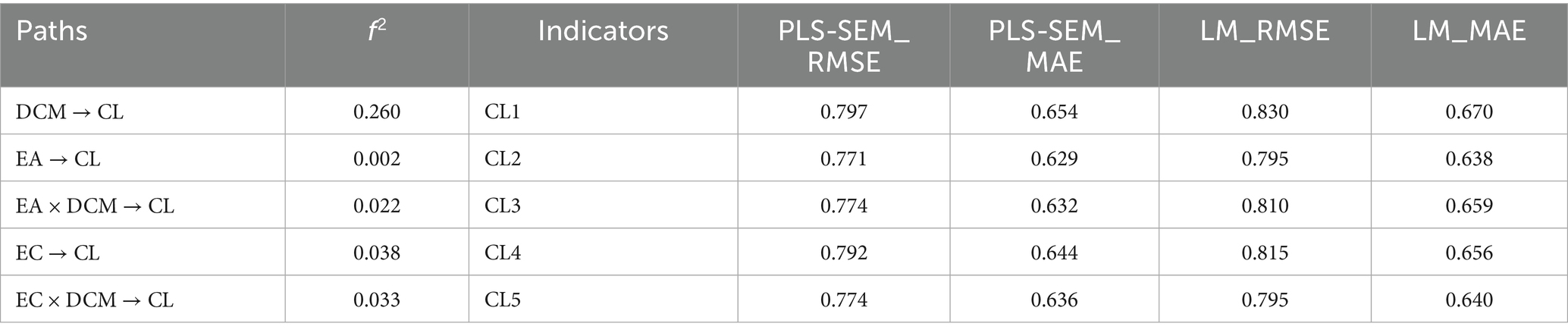
Task: Select the f² value 0.002
Action: pos(377,159)
